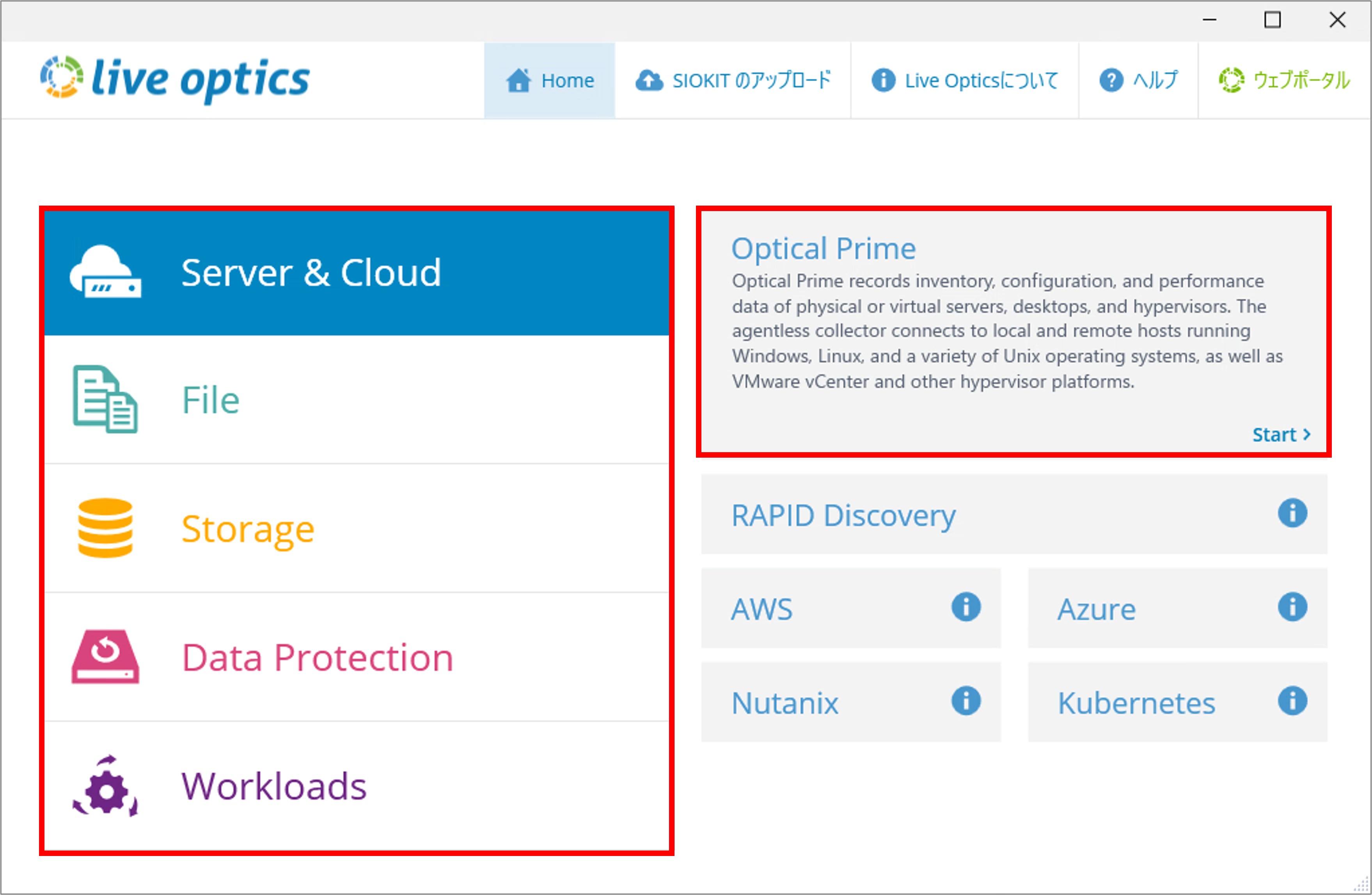Show info for Azure

coord(1292,607)
